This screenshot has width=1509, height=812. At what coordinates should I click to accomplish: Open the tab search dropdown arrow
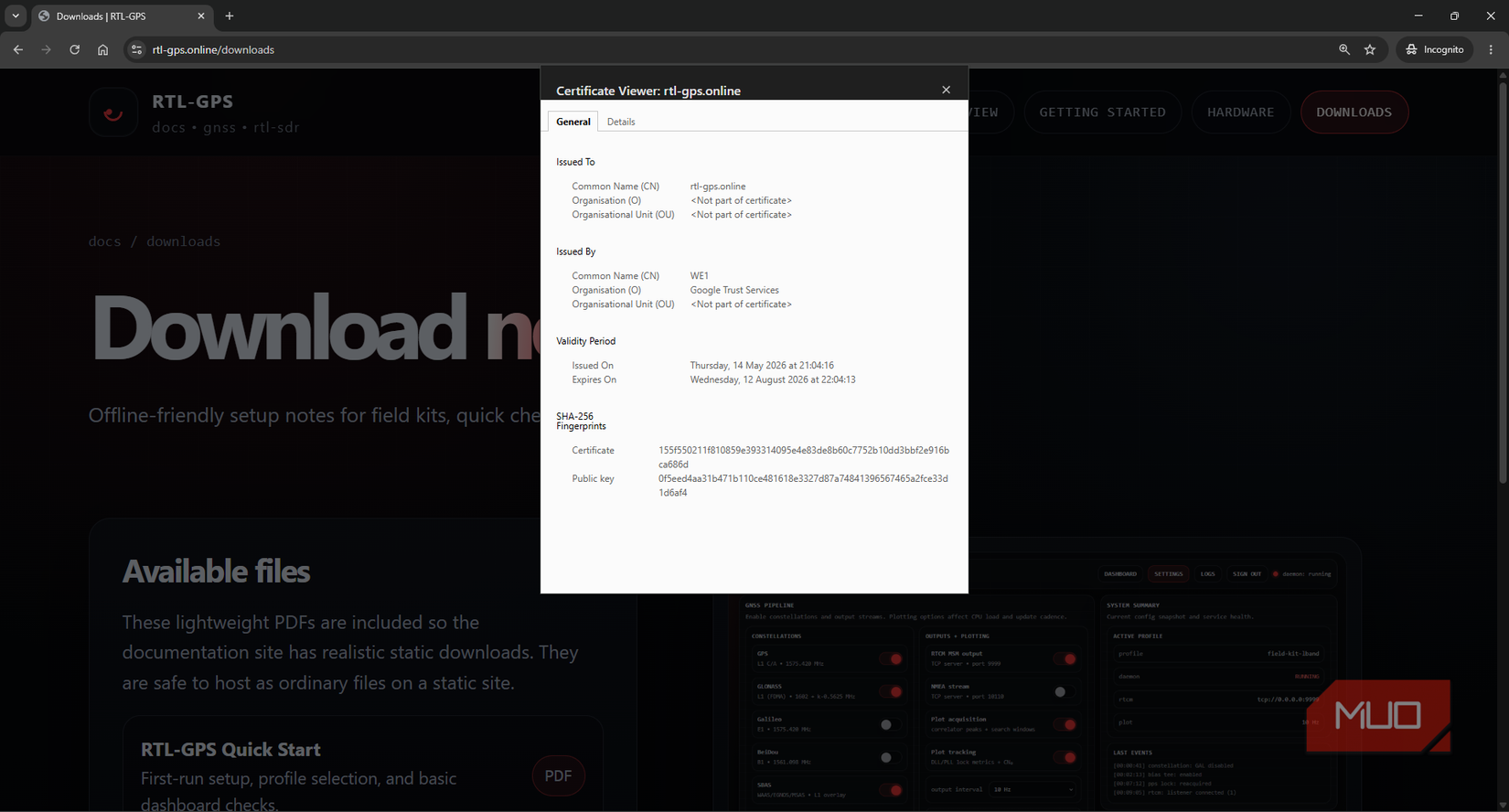pyautogui.click(x=16, y=16)
